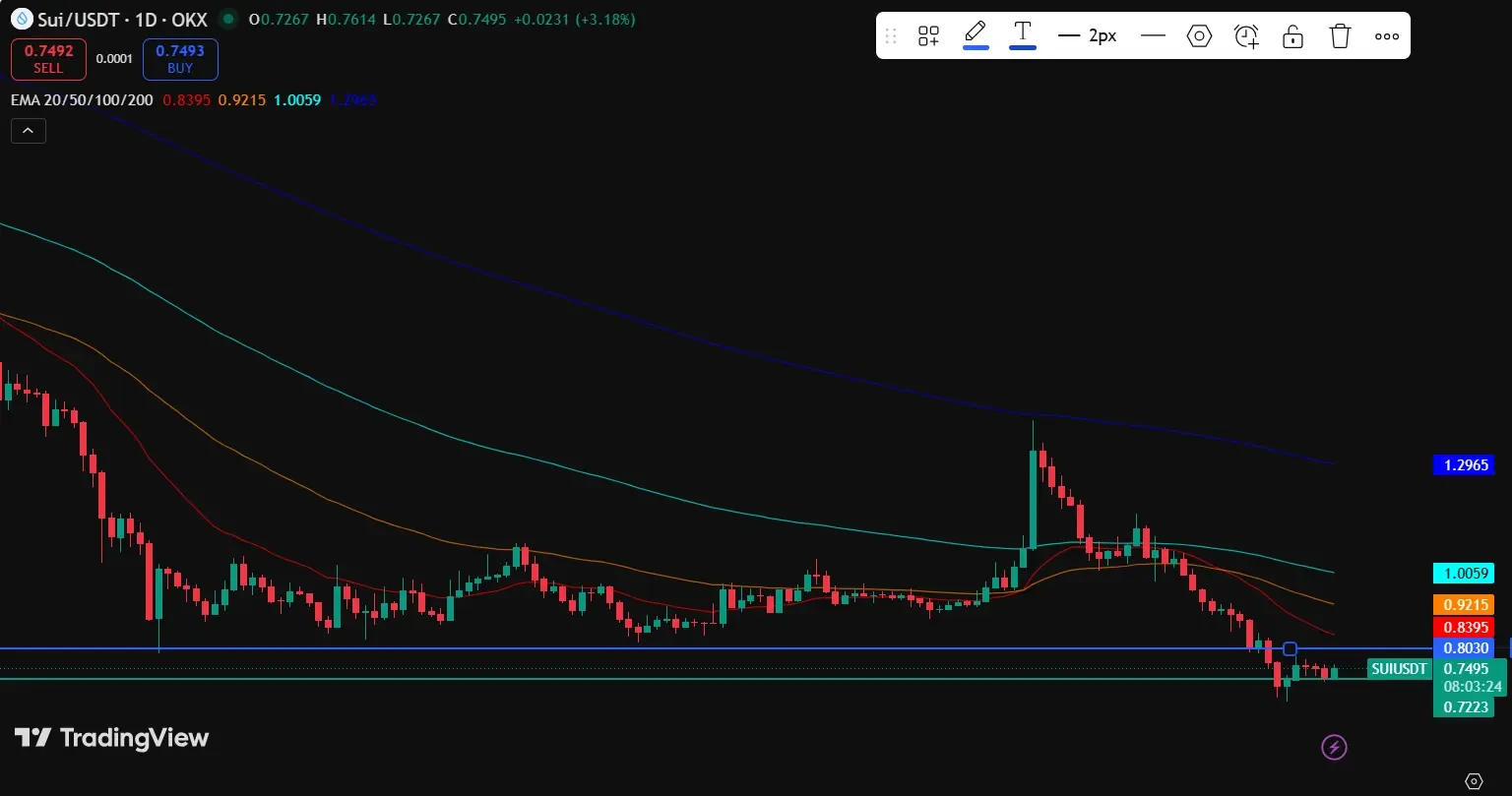1512x796 pixels.
Task: Select the line color pencil tool
Action: click(976, 34)
